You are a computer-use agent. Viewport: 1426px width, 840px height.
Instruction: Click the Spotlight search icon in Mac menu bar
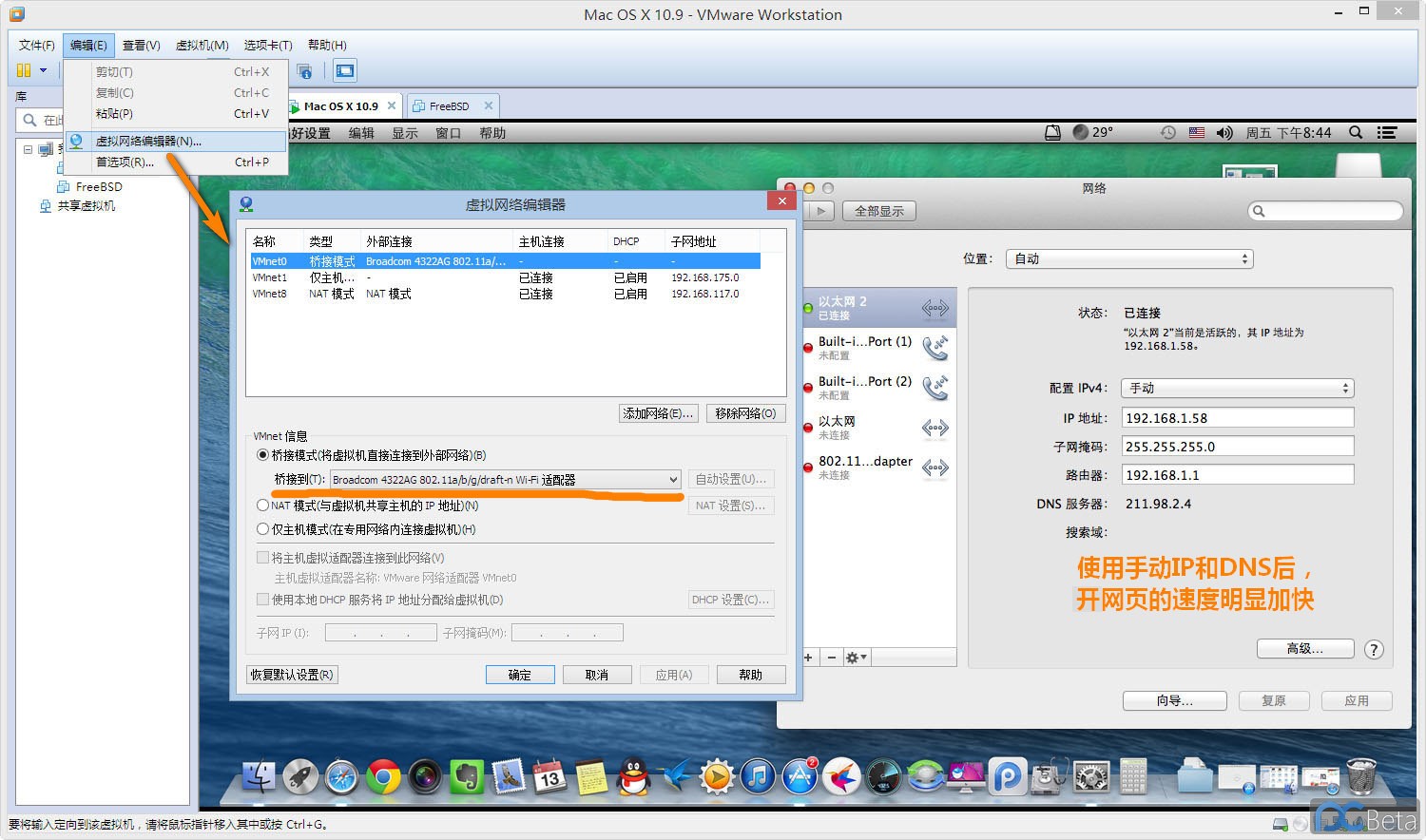pos(1356,133)
